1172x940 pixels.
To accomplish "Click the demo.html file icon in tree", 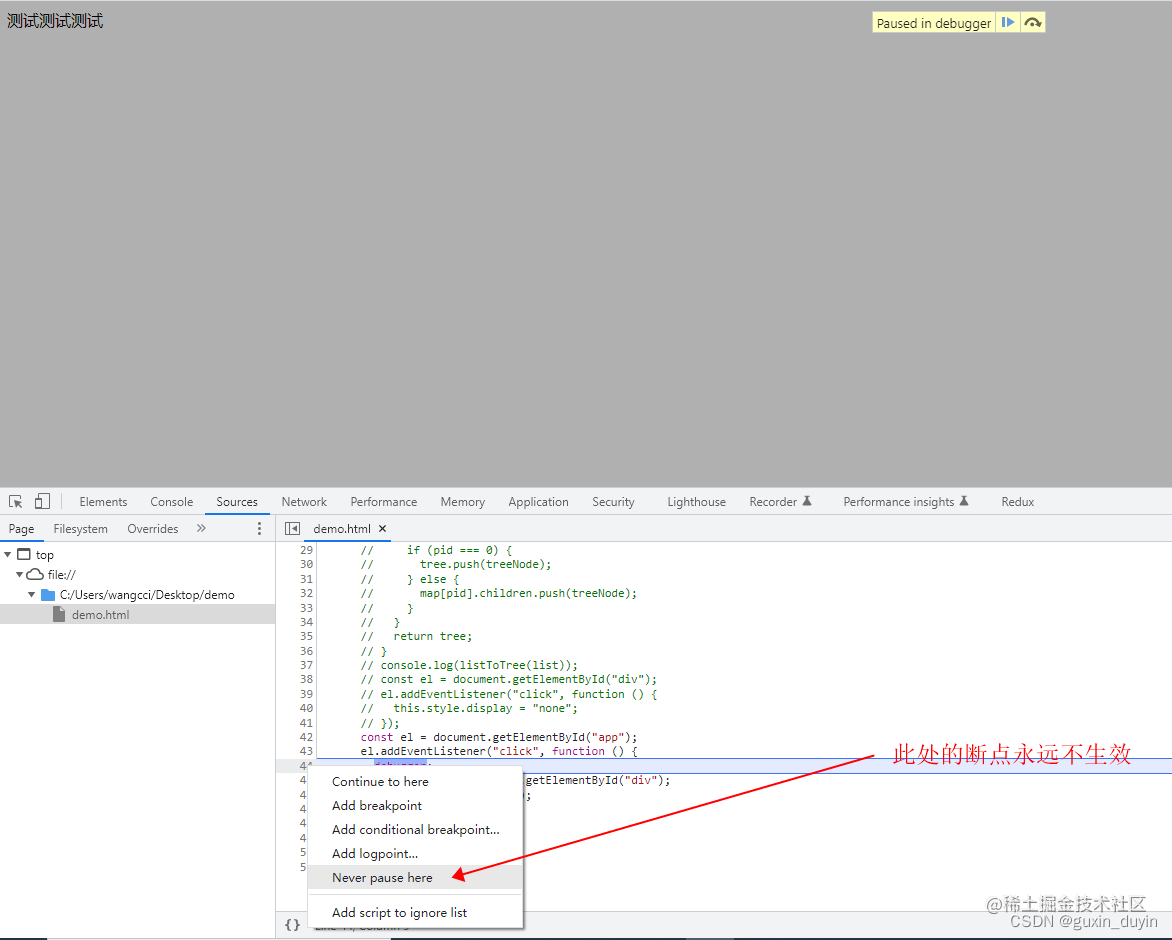I will point(59,614).
